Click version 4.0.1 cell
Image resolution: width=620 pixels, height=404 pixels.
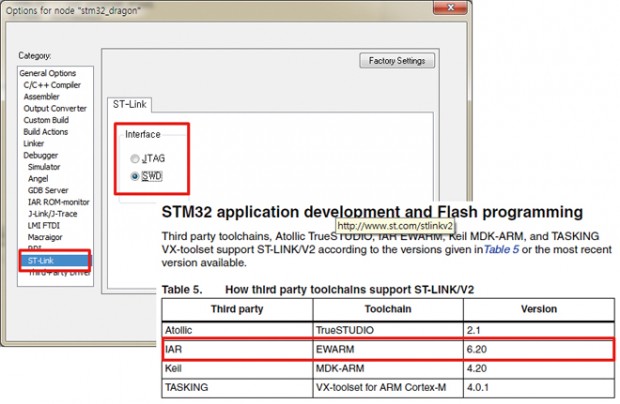(x=539, y=387)
